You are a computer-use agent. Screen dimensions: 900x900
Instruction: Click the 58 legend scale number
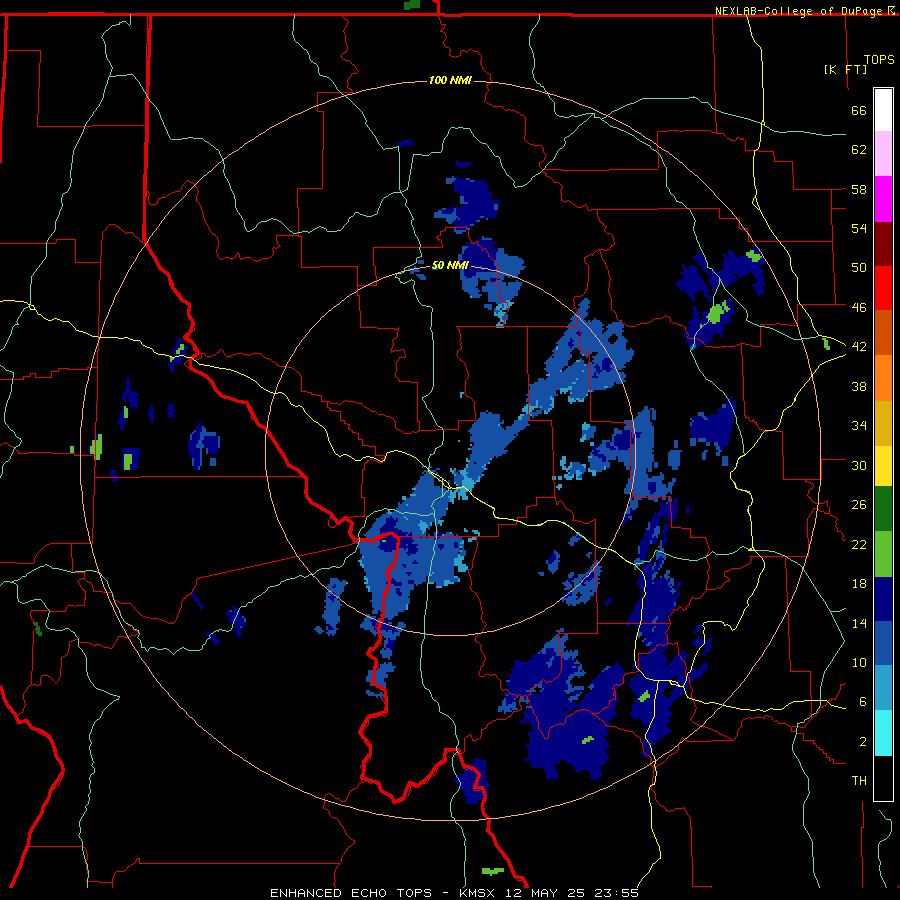point(859,189)
